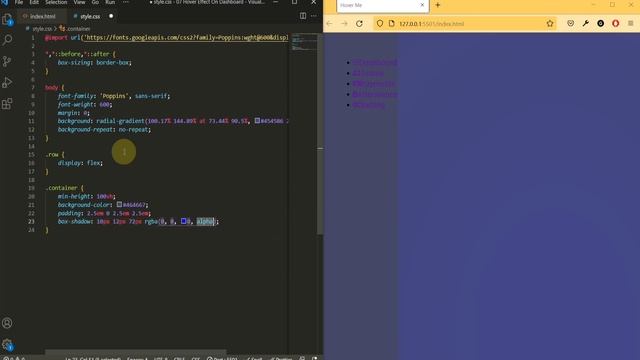Image resolution: width=640 pixels, height=360 pixels.
Task: Reload the browser page
Action: [359, 24]
